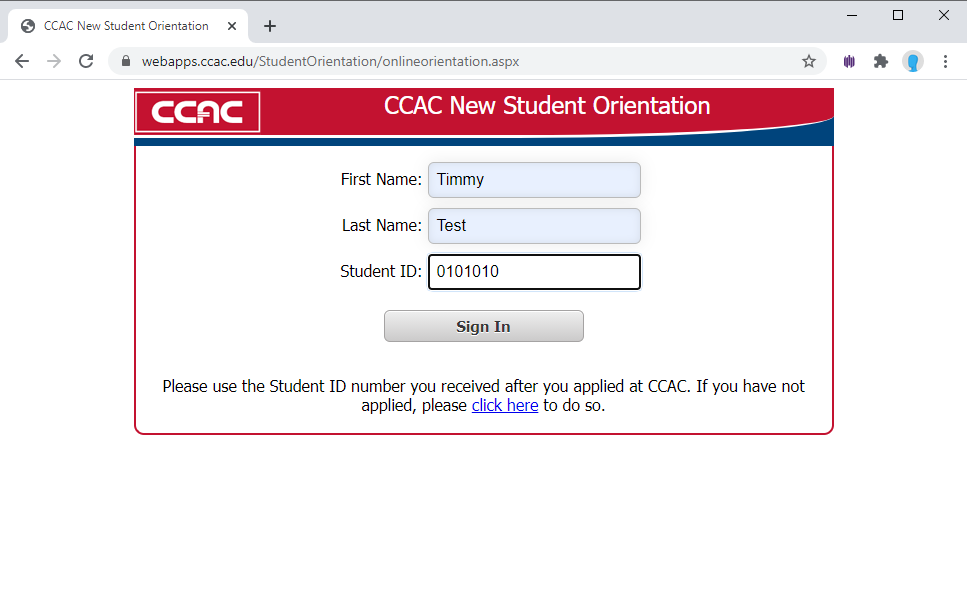Click inside the First Name field
The width and height of the screenshot is (967, 607).
pyautogui.click(x=533, y=179)
